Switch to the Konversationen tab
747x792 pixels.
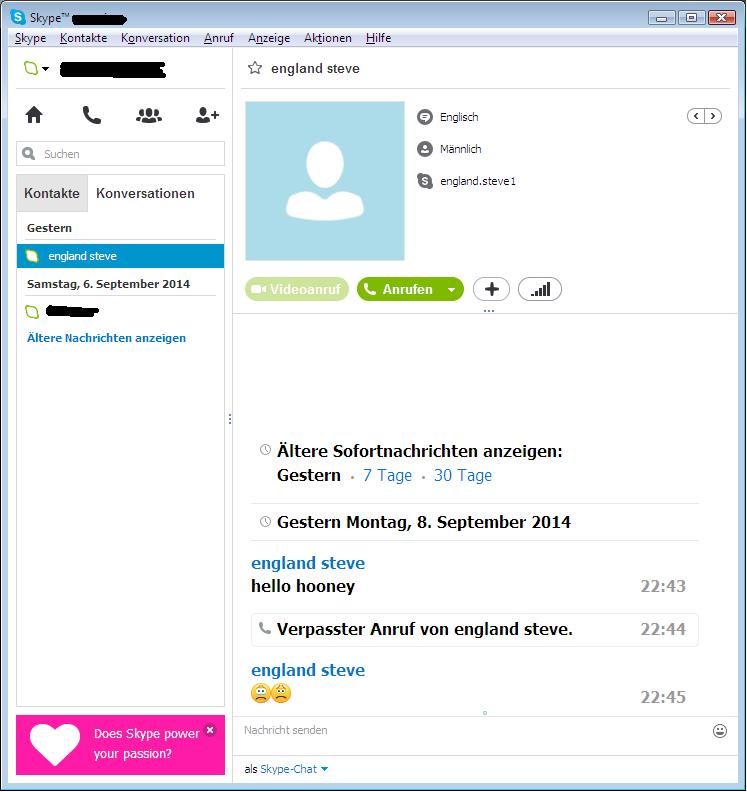(145, 193)
